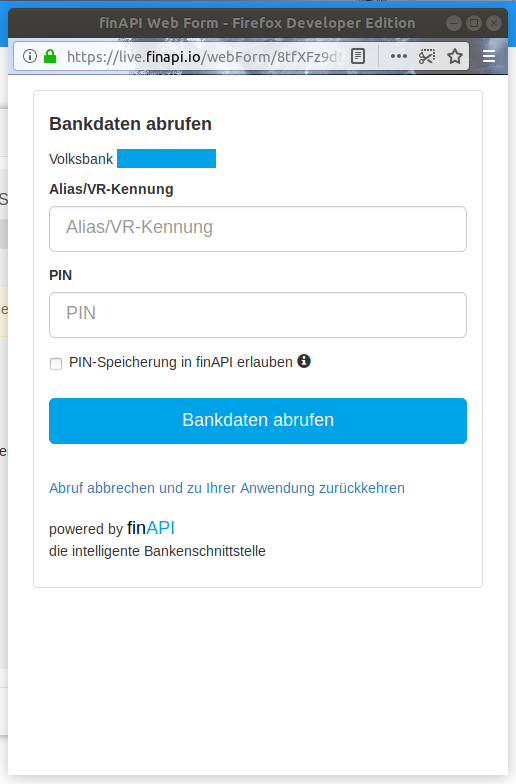Open the Firefox hamburger menu

[x=489, y=56]
